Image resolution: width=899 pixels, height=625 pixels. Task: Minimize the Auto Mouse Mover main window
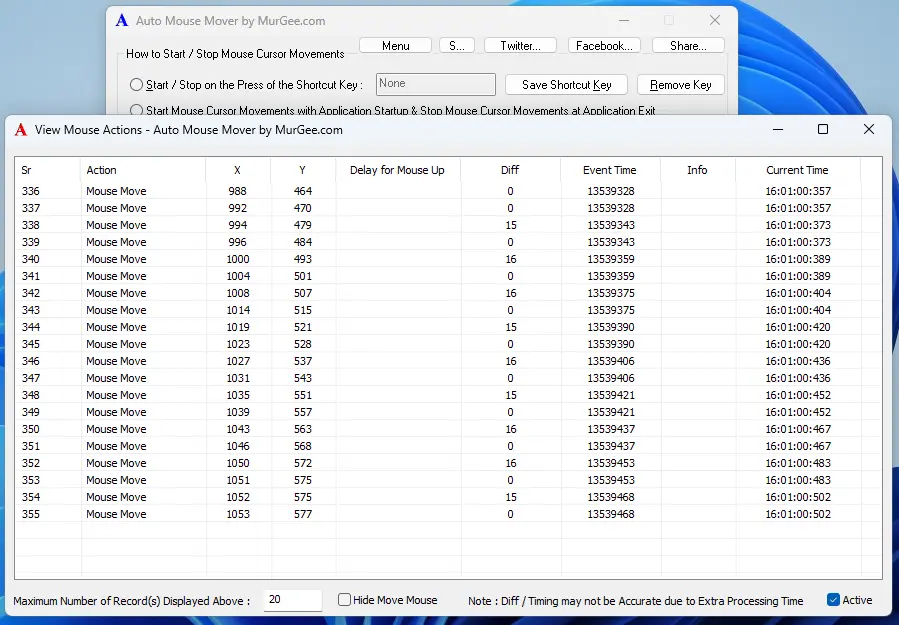[x=624, y=21]
